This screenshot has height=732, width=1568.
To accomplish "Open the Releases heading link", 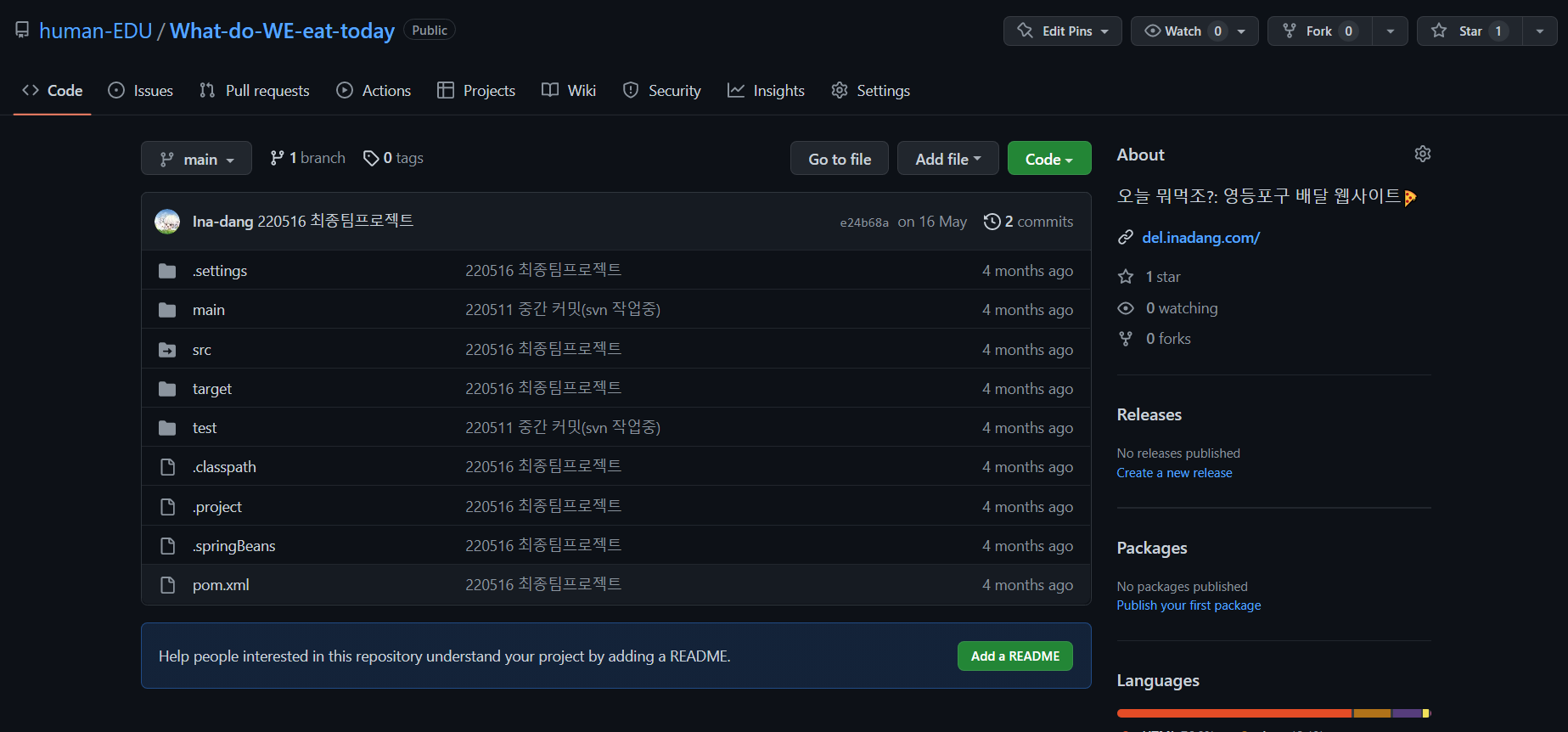I will [1149, 414].
